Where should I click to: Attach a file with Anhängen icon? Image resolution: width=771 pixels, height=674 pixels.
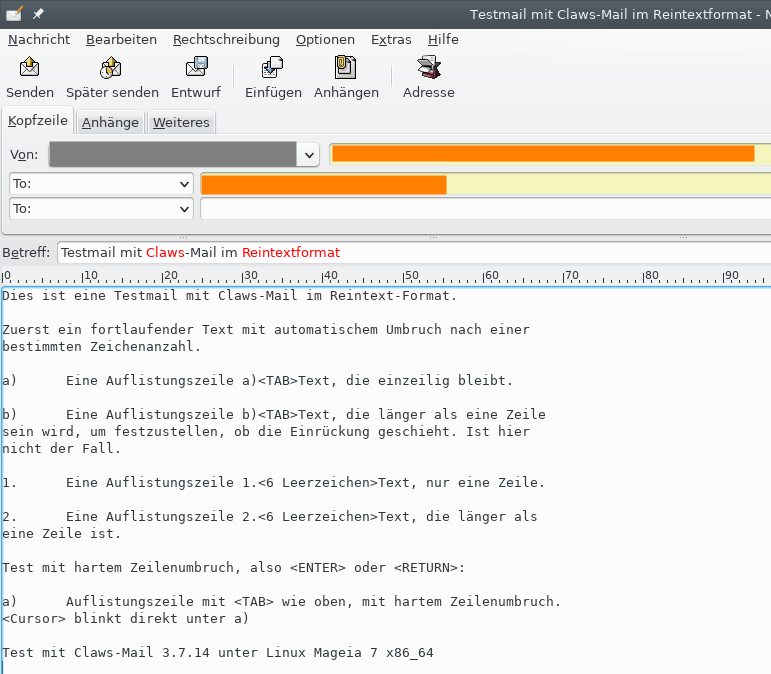coord(345,67)
